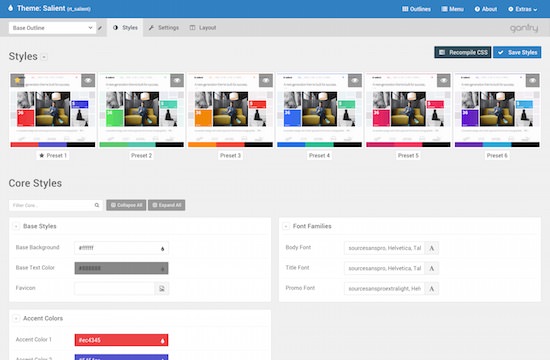The height and width of the screenshot is (360, 550).
Task: Open the Body Font picker icon
Action: click(x=431, y=248)
